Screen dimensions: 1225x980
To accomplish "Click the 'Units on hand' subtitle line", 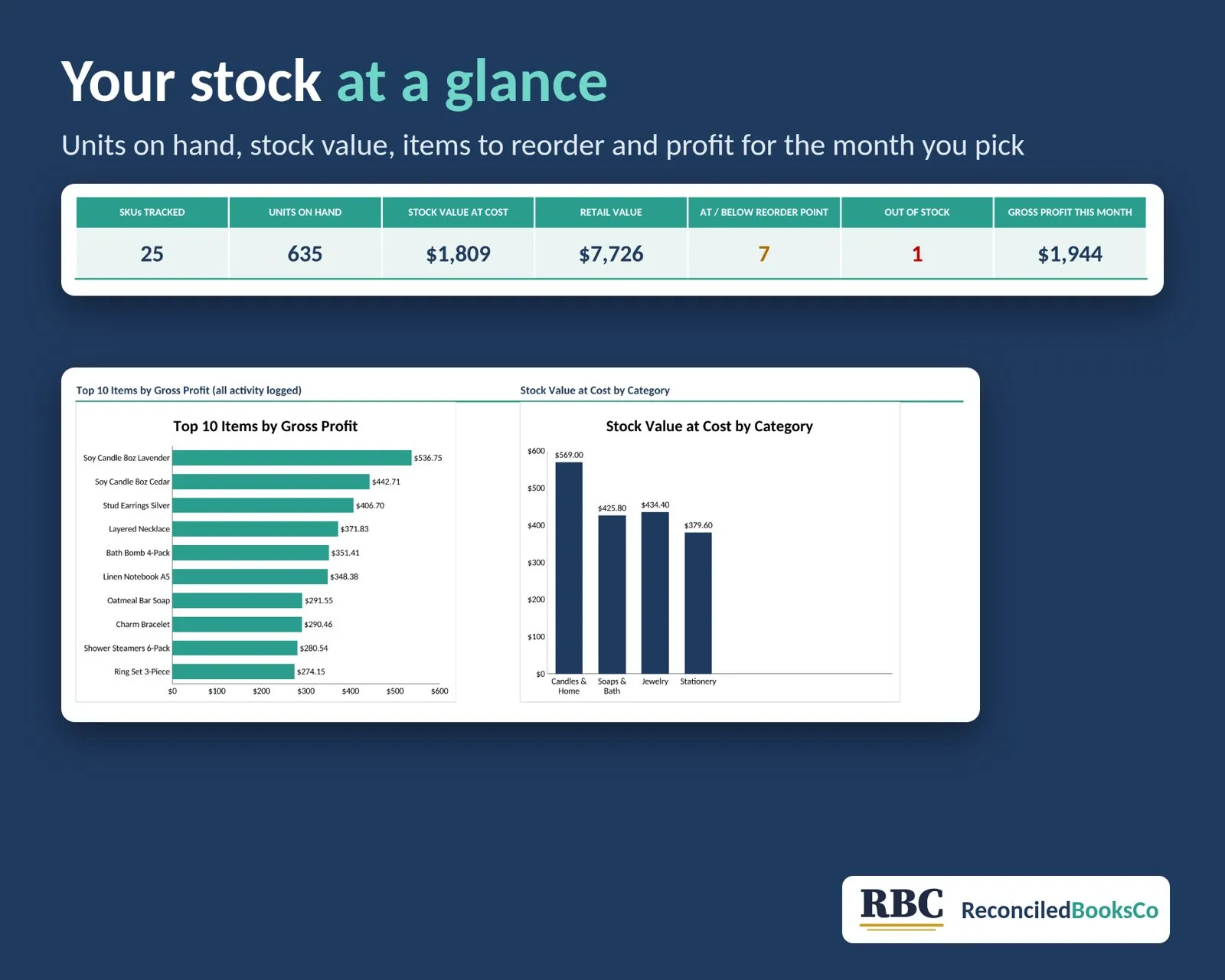I will point(543,145).
